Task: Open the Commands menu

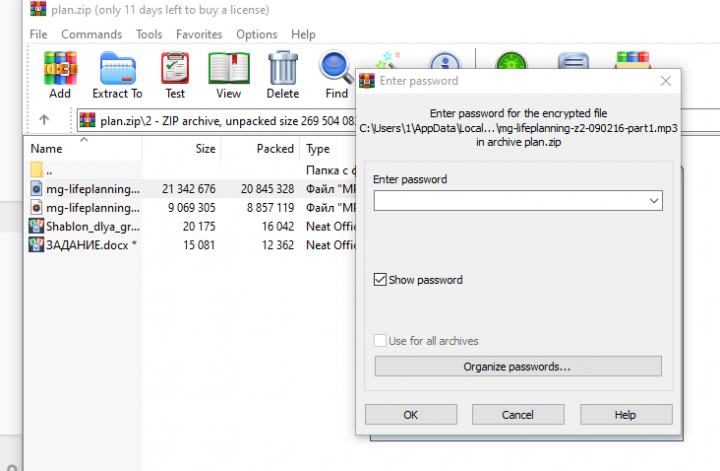Action: pos(91,34)
